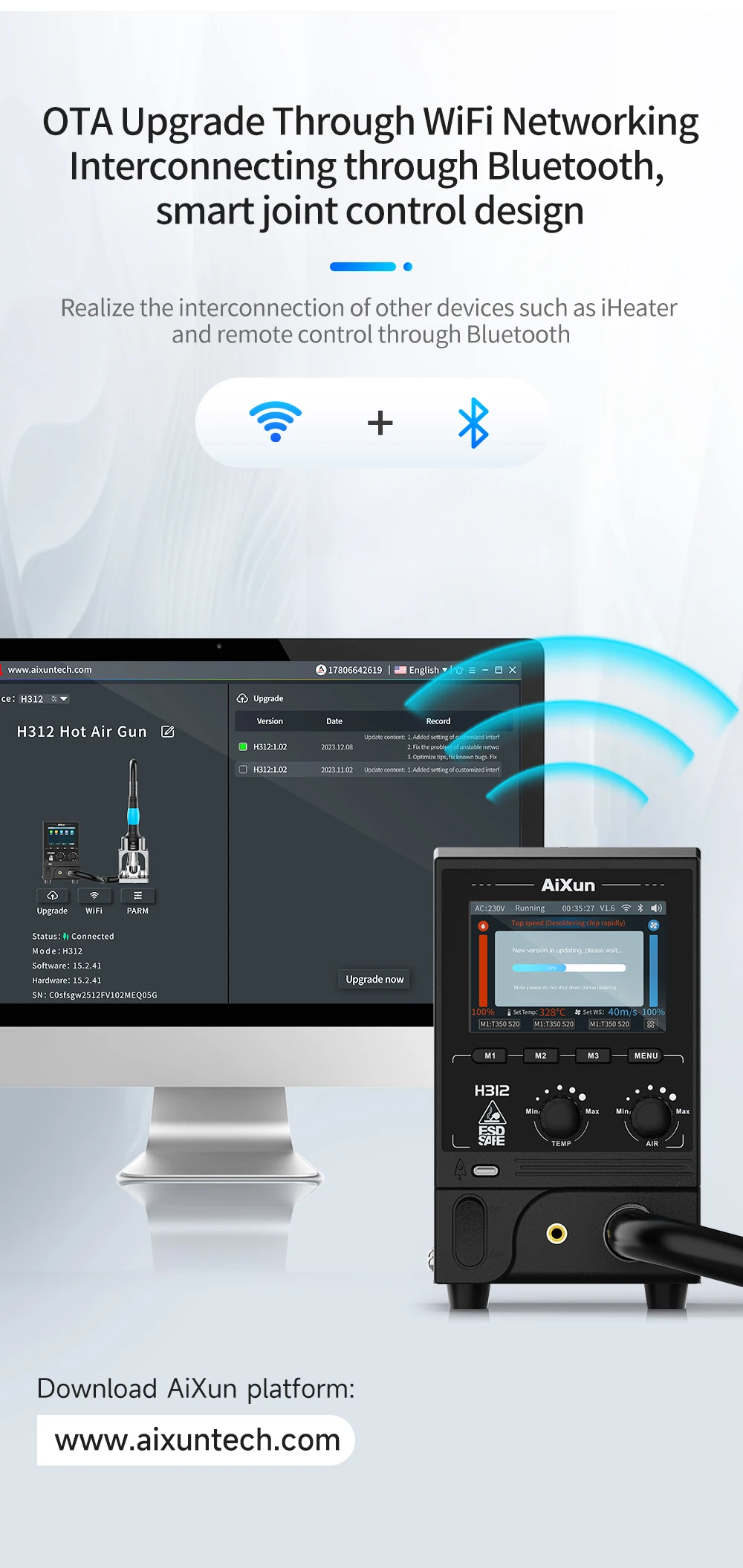Tap the small fan icon beside Set WS
743x1568 pixels.
(578, 1012)
